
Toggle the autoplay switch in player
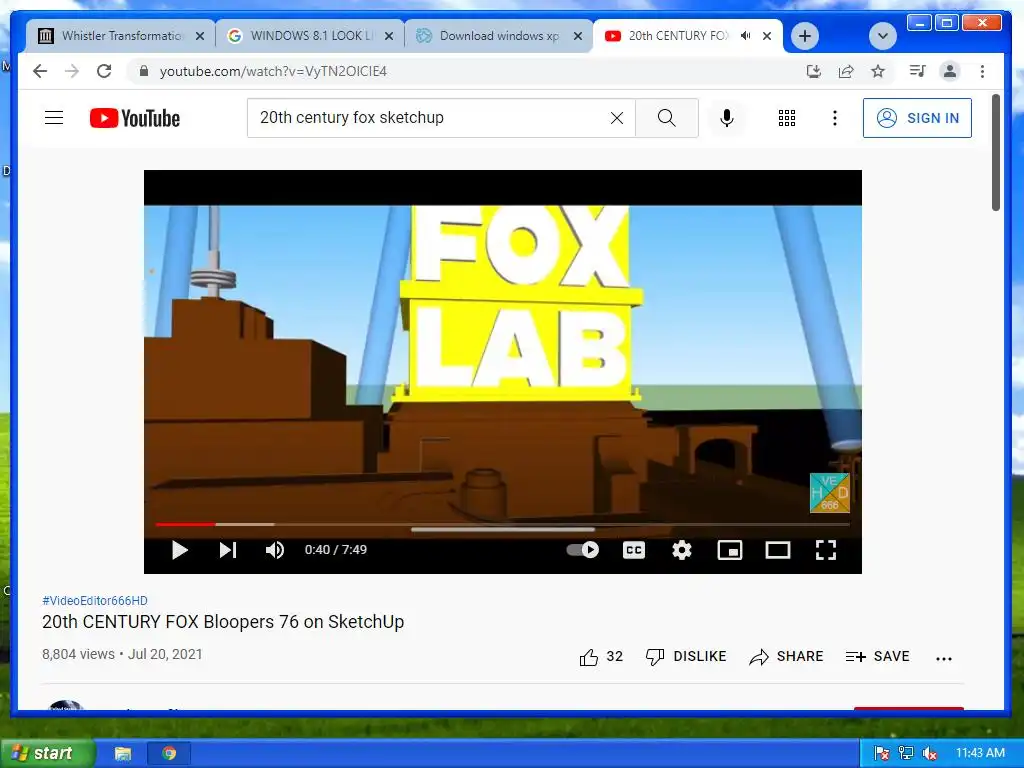(x=583, y=550)
